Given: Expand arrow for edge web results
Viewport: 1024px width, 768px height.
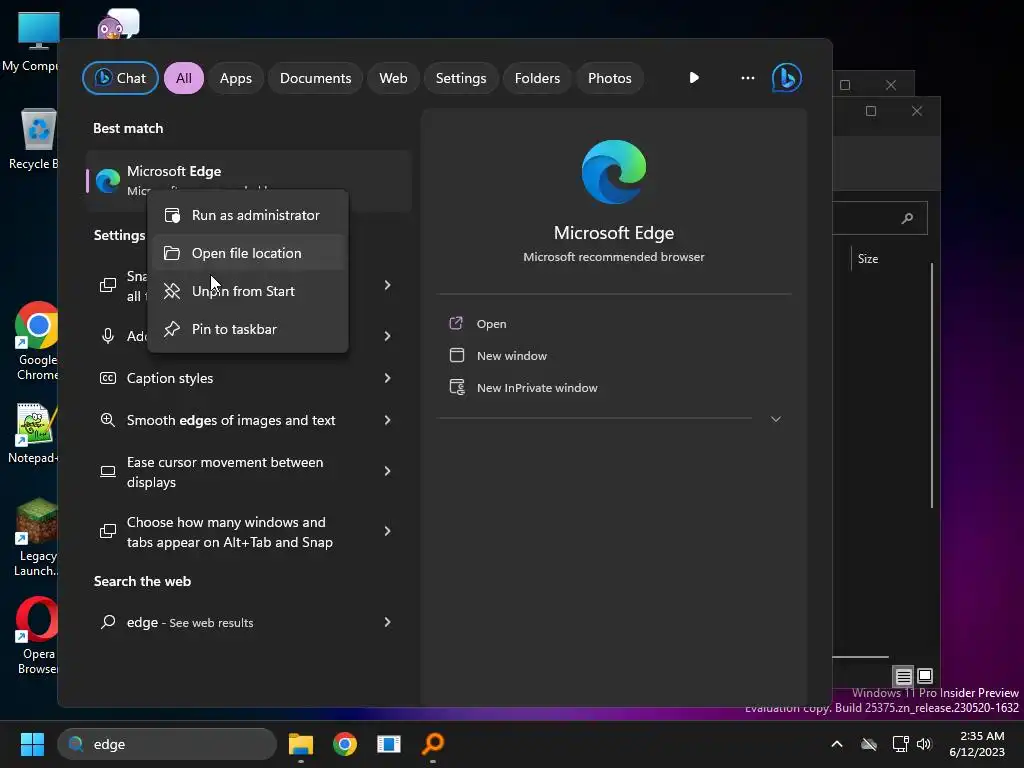Looking at the screenshot, I should point(387,622).
